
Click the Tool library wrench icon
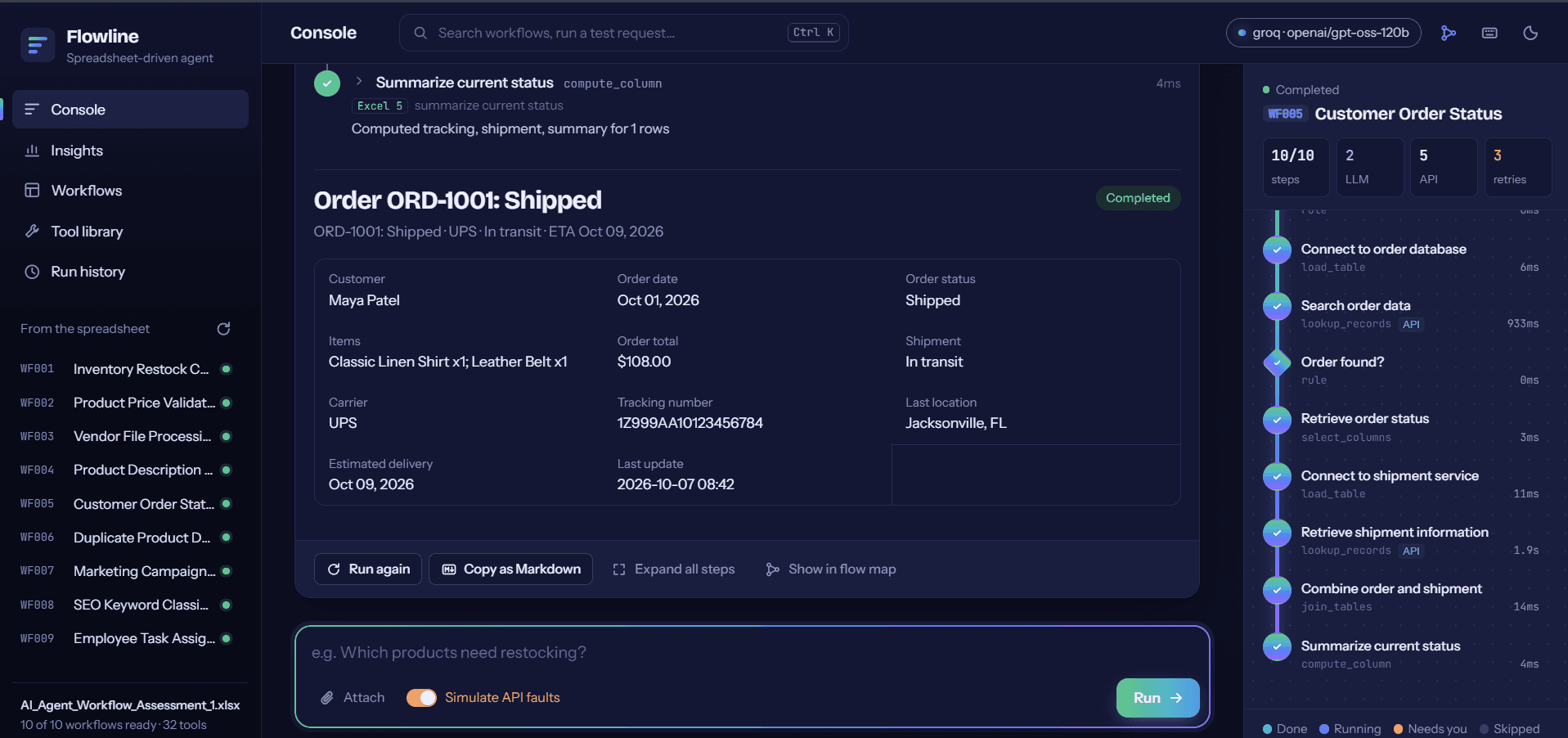pyautogui.click(x=32, y=232)
